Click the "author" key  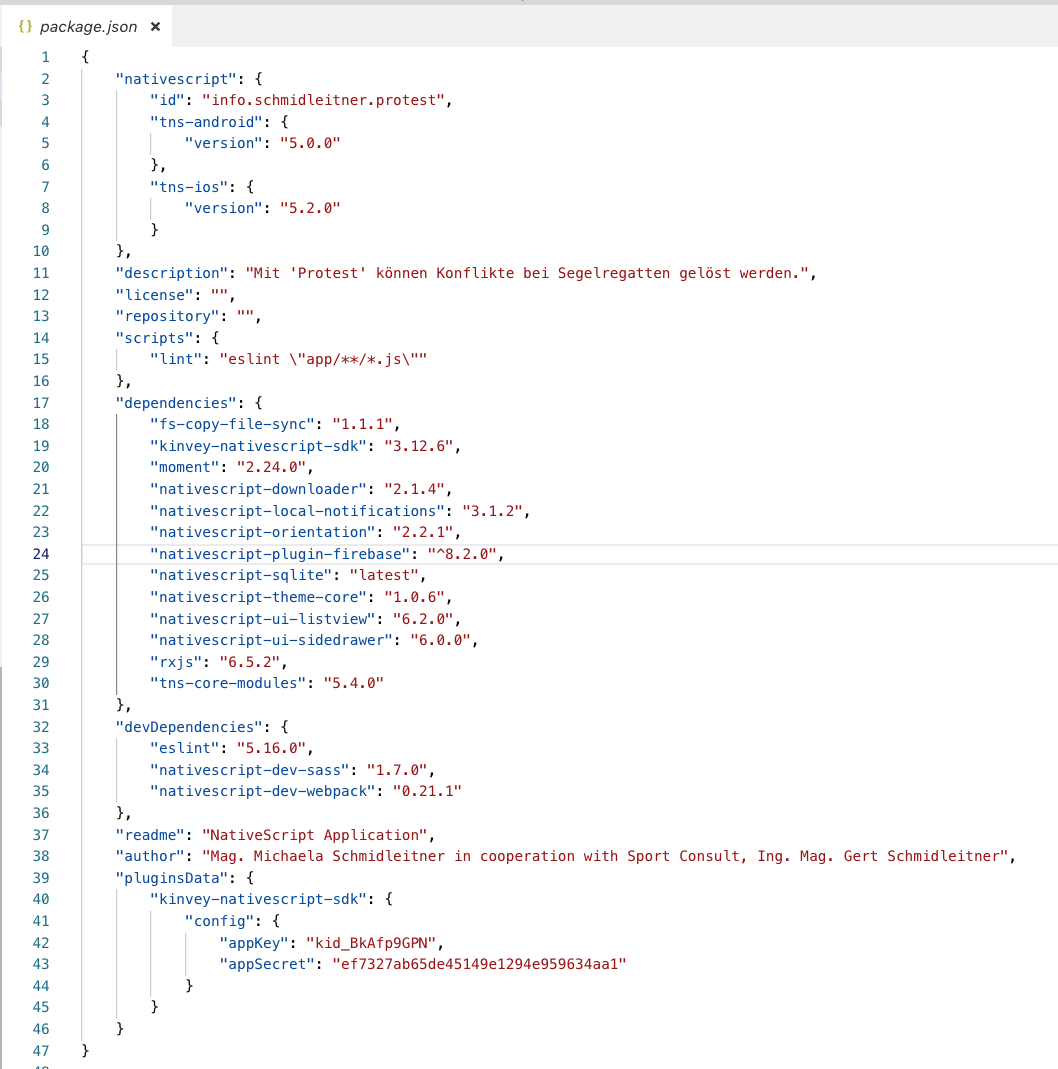coord(149,856)
